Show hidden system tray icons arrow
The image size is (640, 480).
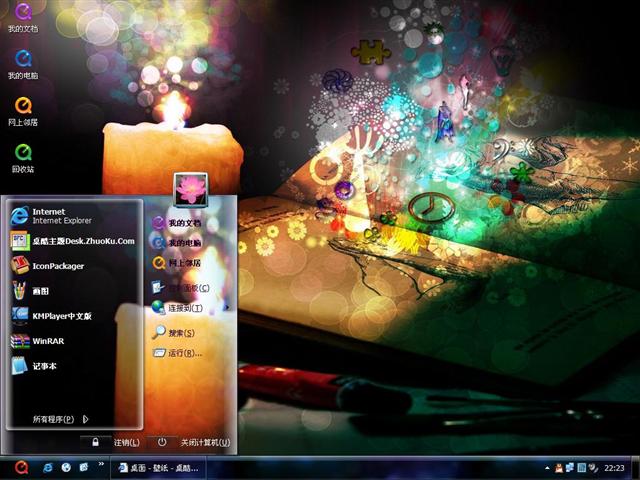(x=547, y=468)
